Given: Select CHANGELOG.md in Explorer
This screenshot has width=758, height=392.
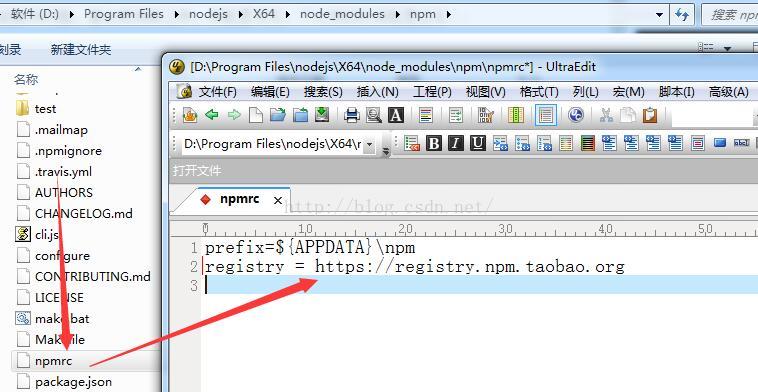Looking at the screenshot, I should [84, 213].
